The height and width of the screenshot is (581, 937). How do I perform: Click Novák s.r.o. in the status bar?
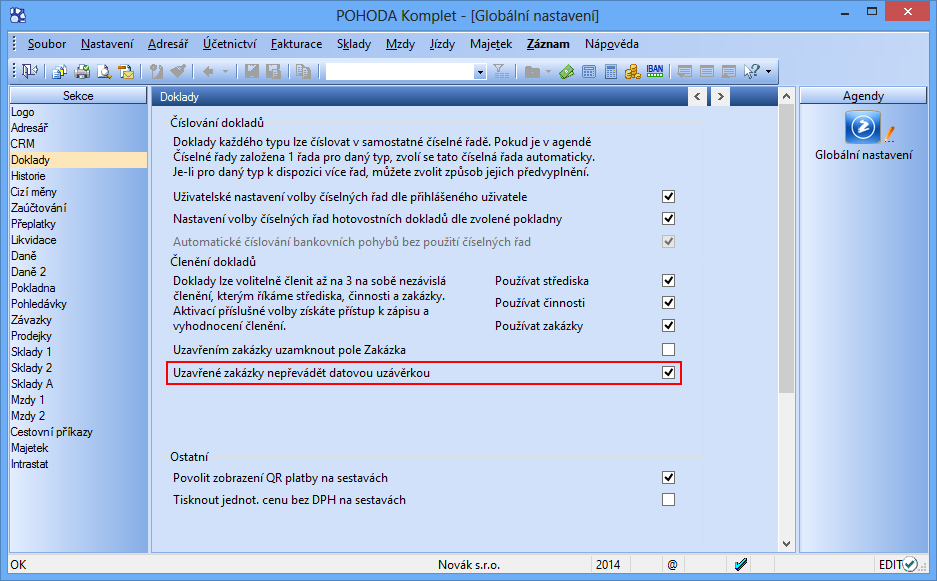click(468, 564)
